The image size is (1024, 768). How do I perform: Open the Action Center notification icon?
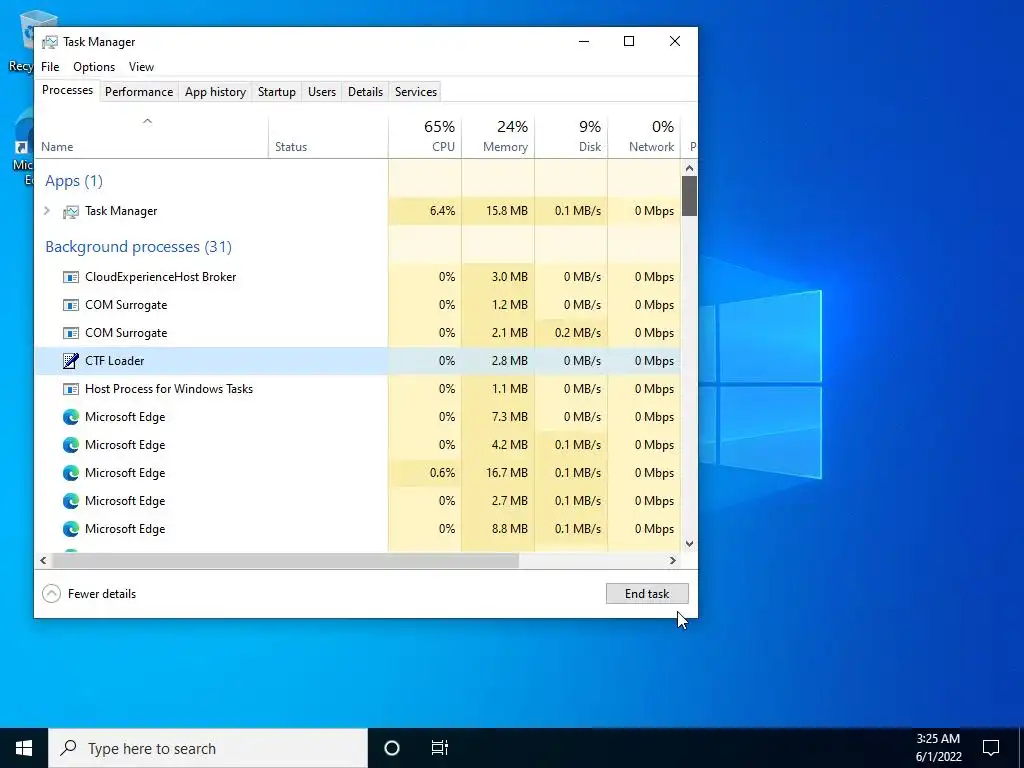[991, 748]
